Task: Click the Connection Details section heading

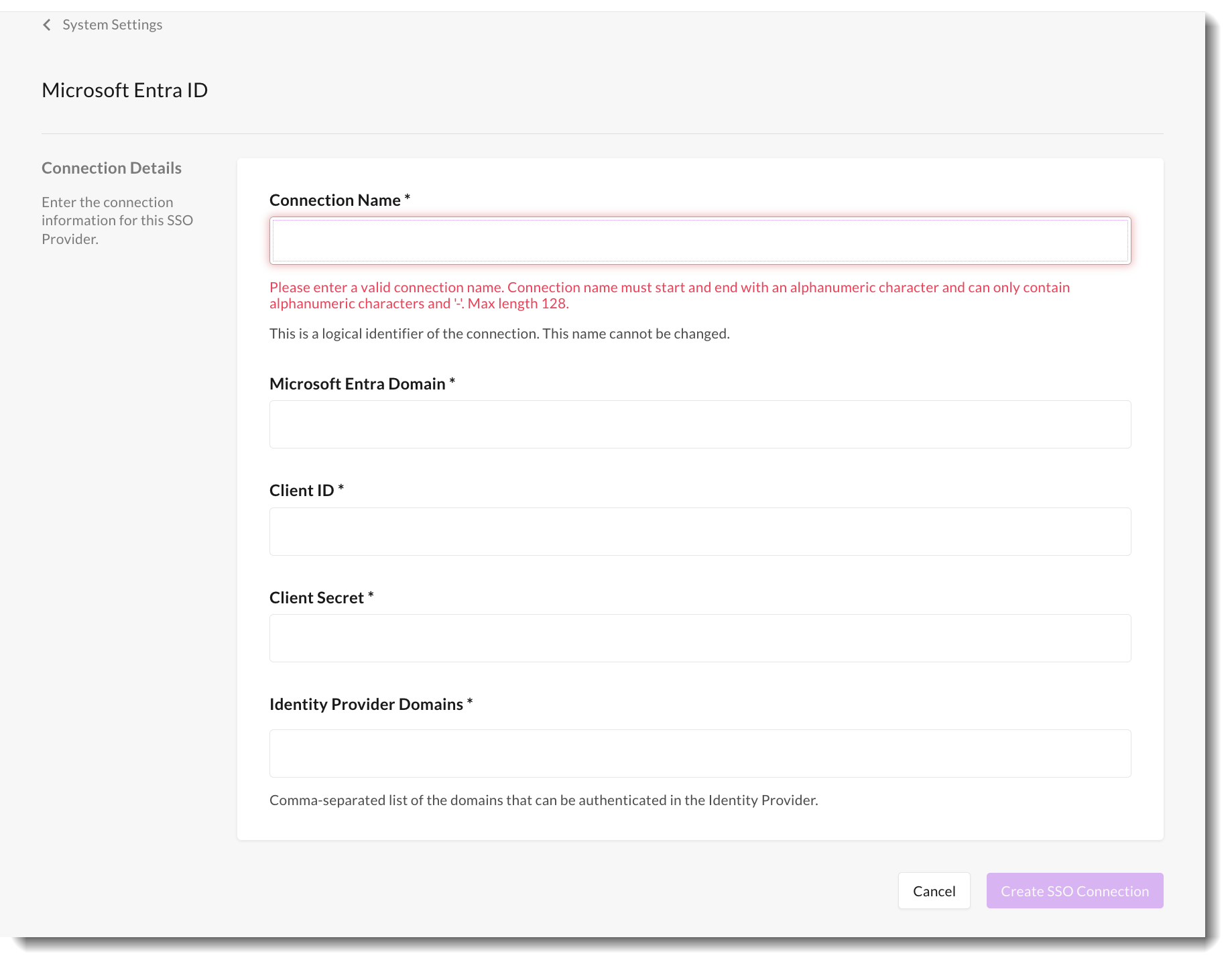Action: [x=111, y=168]
